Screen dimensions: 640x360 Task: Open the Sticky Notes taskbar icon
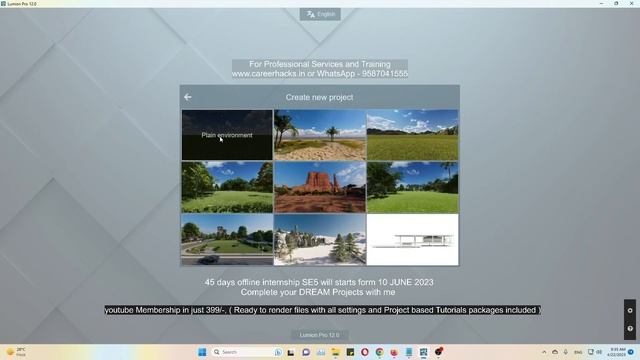[x=350, y=352]
